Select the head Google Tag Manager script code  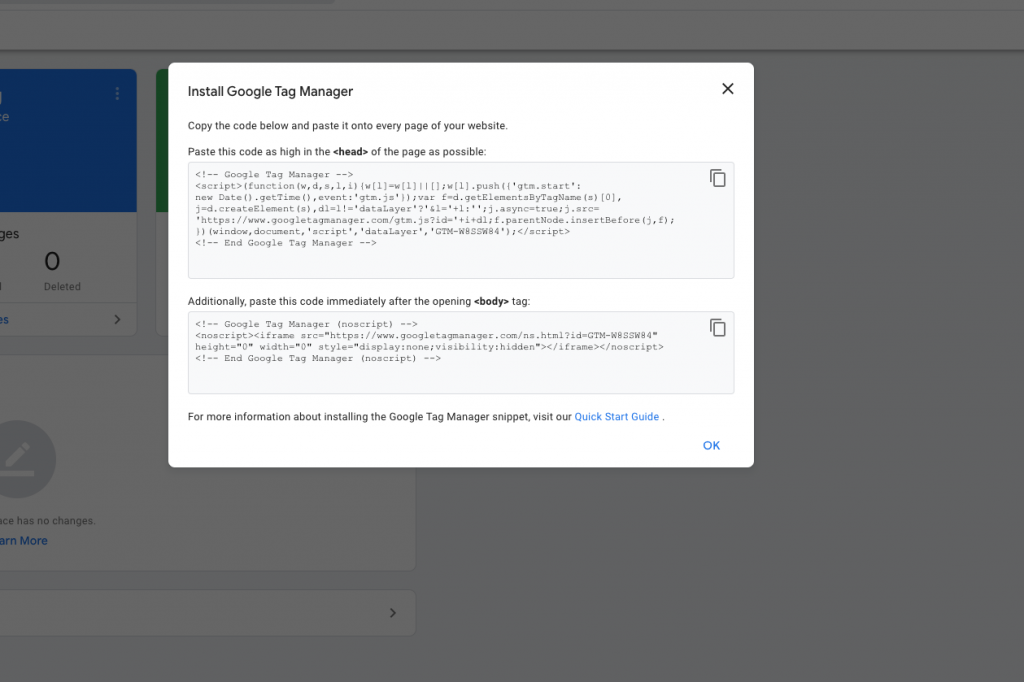point(461,220)
